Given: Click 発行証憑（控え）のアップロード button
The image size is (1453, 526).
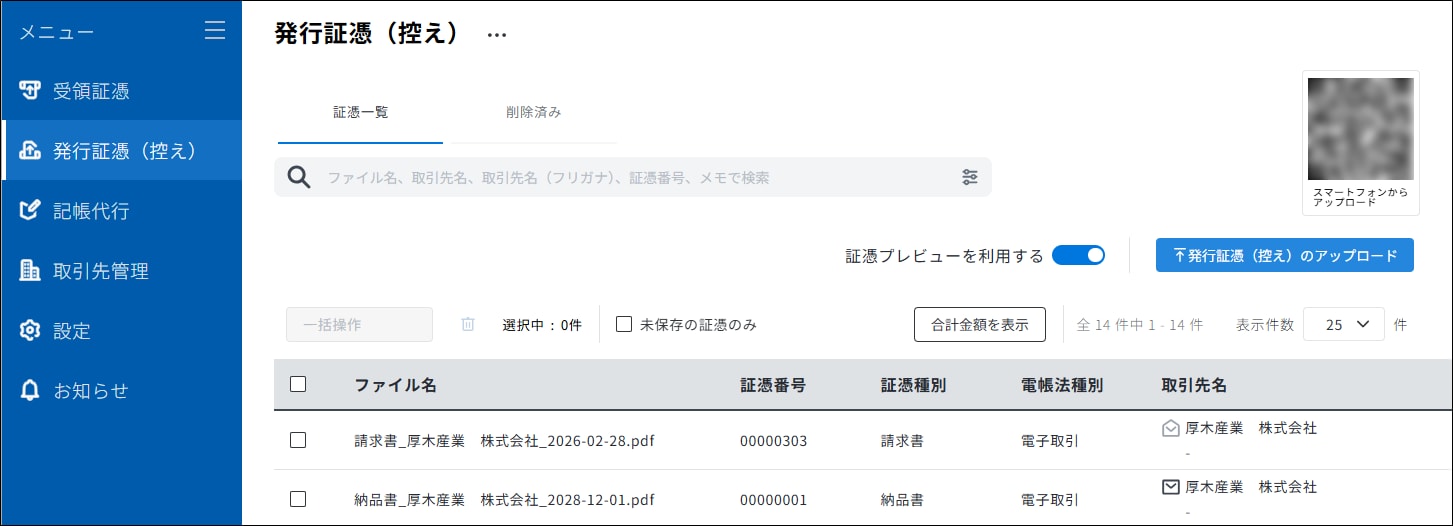Looking at the screenshot, I should [1285, 255].
